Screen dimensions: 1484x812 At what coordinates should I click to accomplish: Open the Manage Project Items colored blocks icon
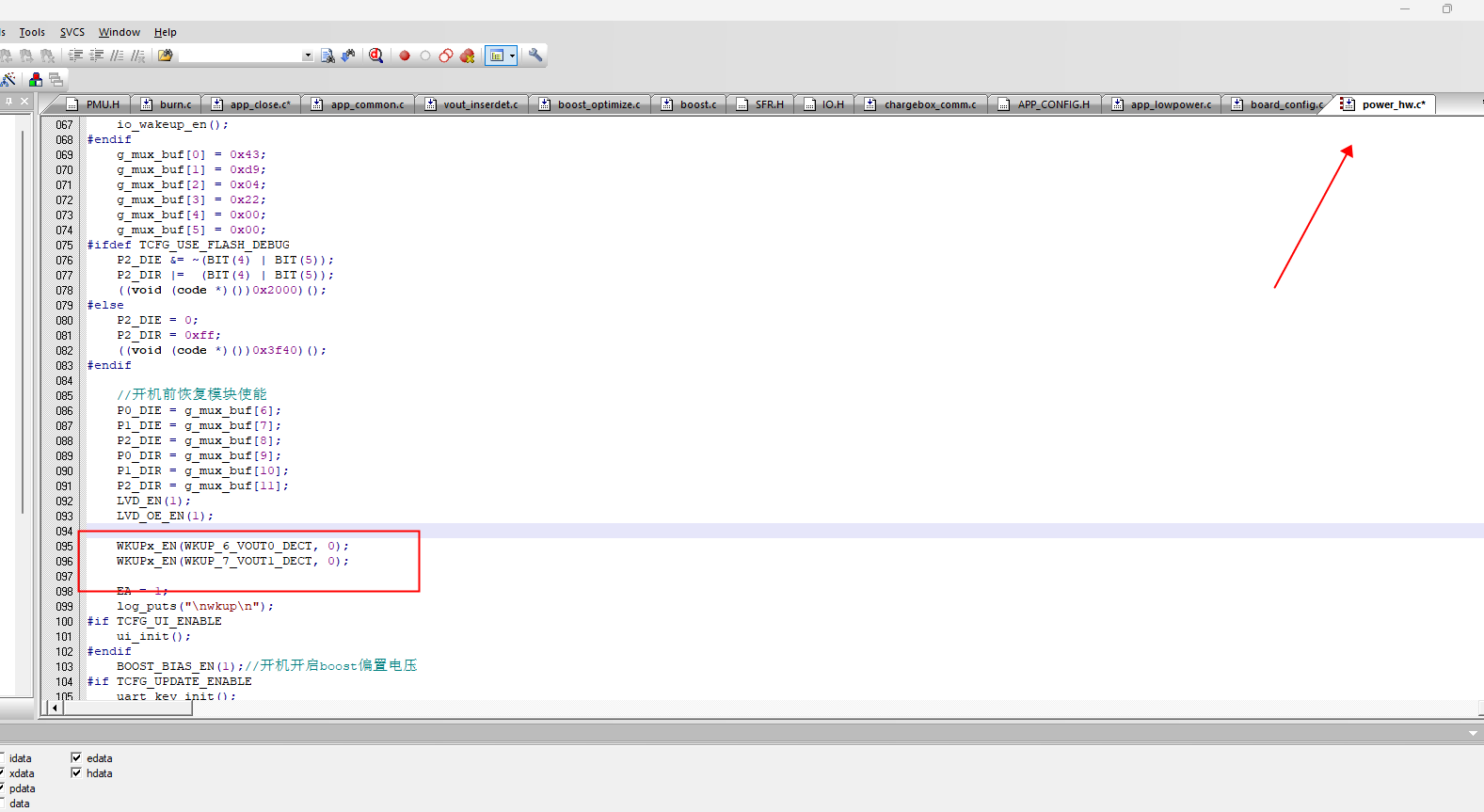tap(36, 80)
